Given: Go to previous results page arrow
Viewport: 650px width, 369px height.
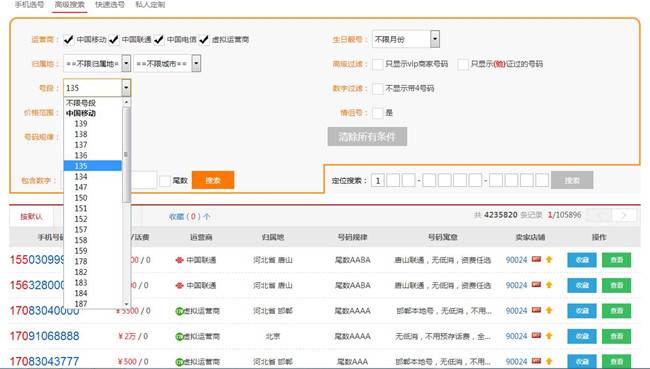Looking at the screenshot, I should click(x=599, y=215).
